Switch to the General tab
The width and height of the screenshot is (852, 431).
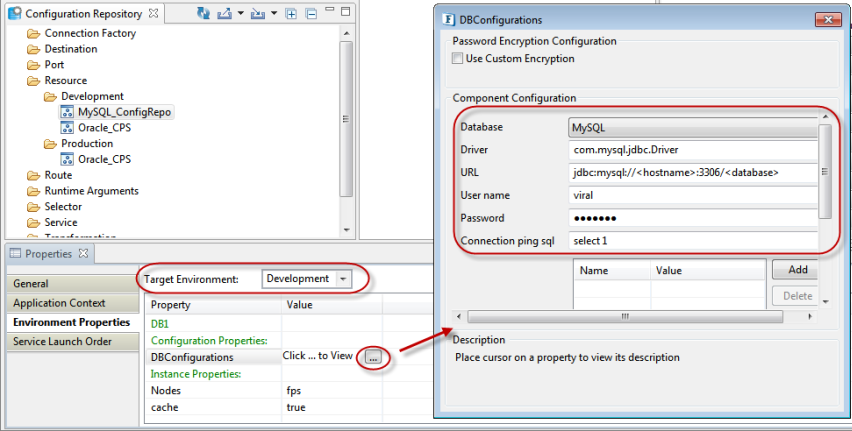click(31, 284)
